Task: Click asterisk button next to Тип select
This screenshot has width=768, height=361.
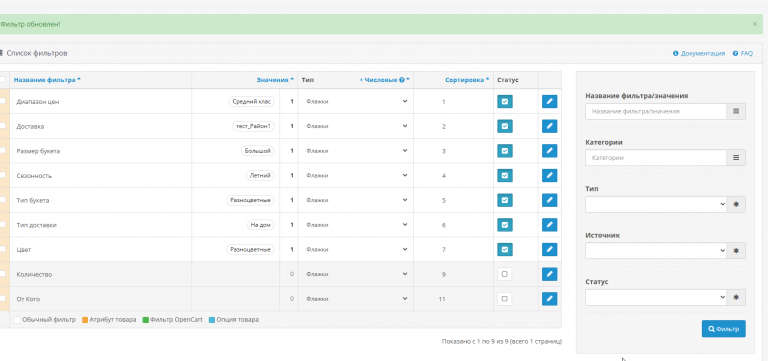Action: [x=736, y=204]
